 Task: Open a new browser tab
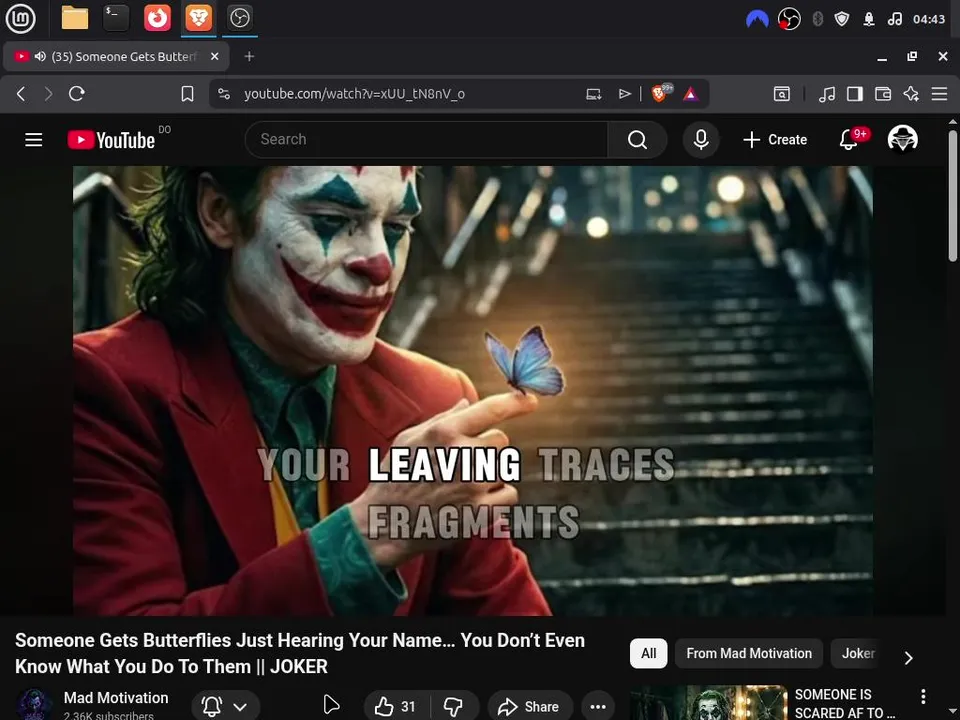tap(249, 56)
